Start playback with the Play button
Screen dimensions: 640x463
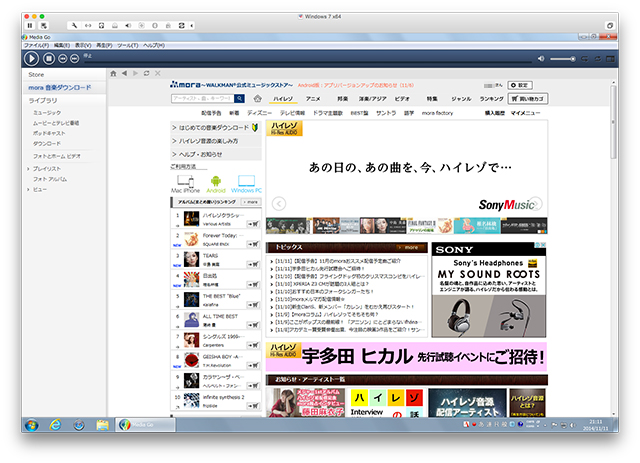(31, 59)
